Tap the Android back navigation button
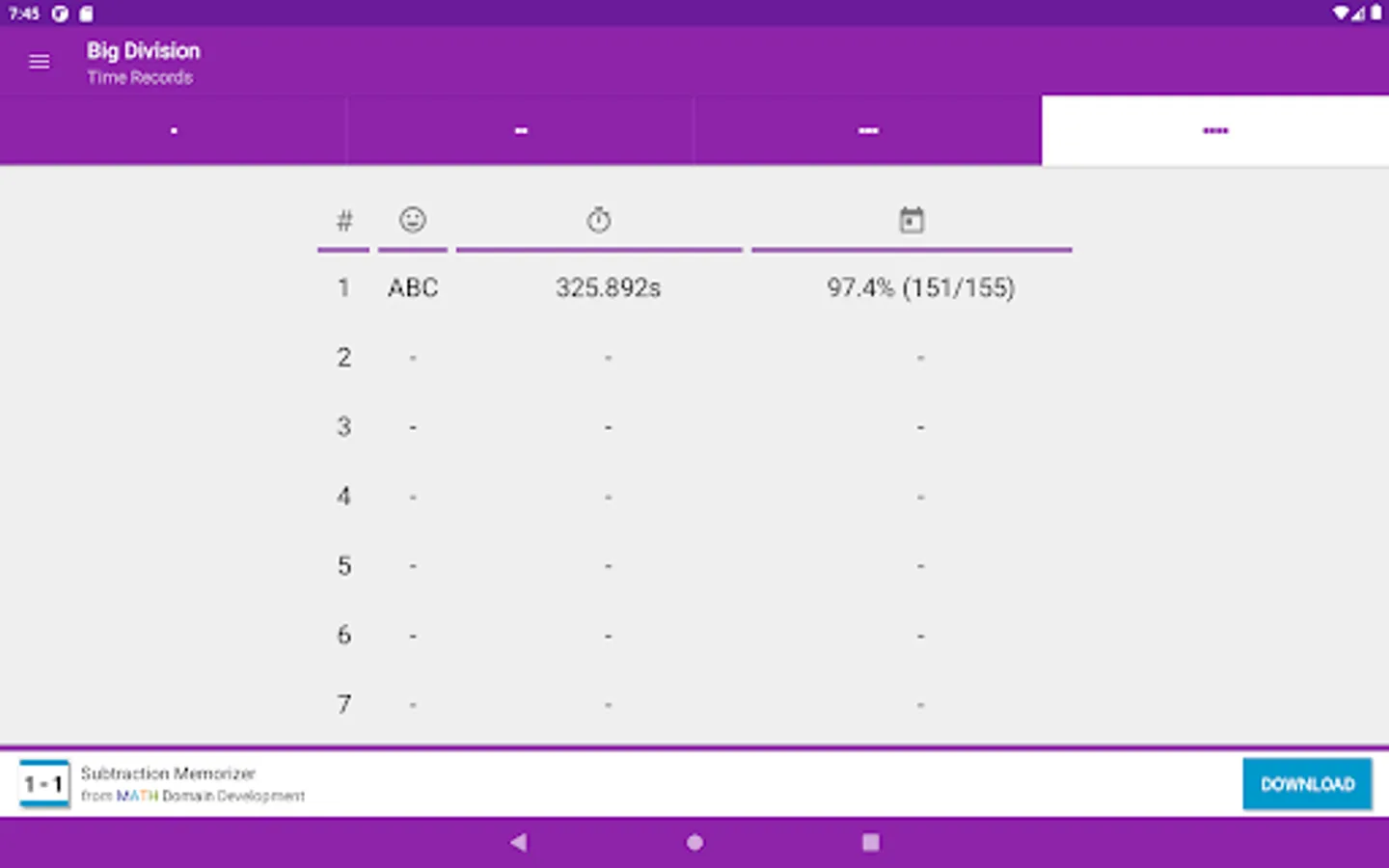Screen dimensions: 1389x868 [x=519, y=842]
